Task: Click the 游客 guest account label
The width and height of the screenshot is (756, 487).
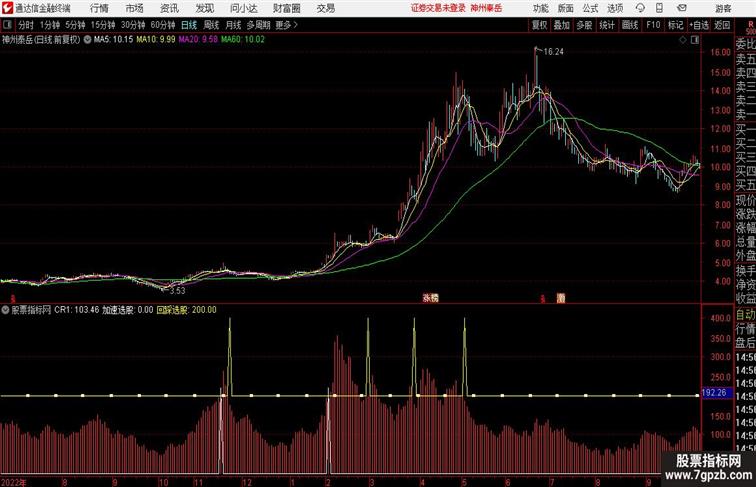Action: [x=723, y=8]
